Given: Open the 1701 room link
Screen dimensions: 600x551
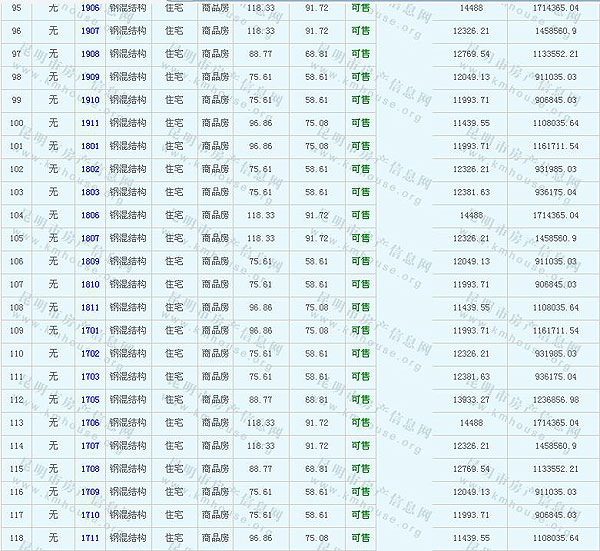Looking at the screenshot, I should [90, 330].
